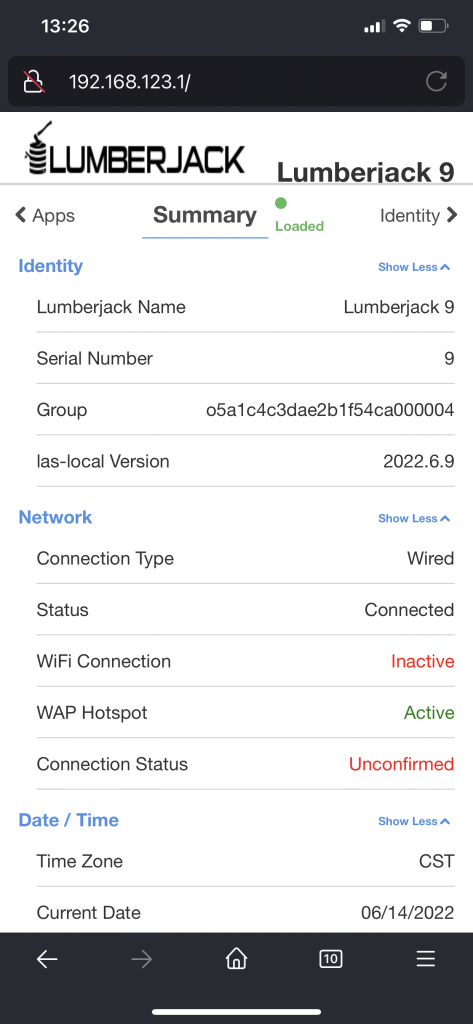Image resolution: width=473 pixels, height=1024 pixels.
Task: Tap the red Unconfirmed connection status
Action: 401,764
